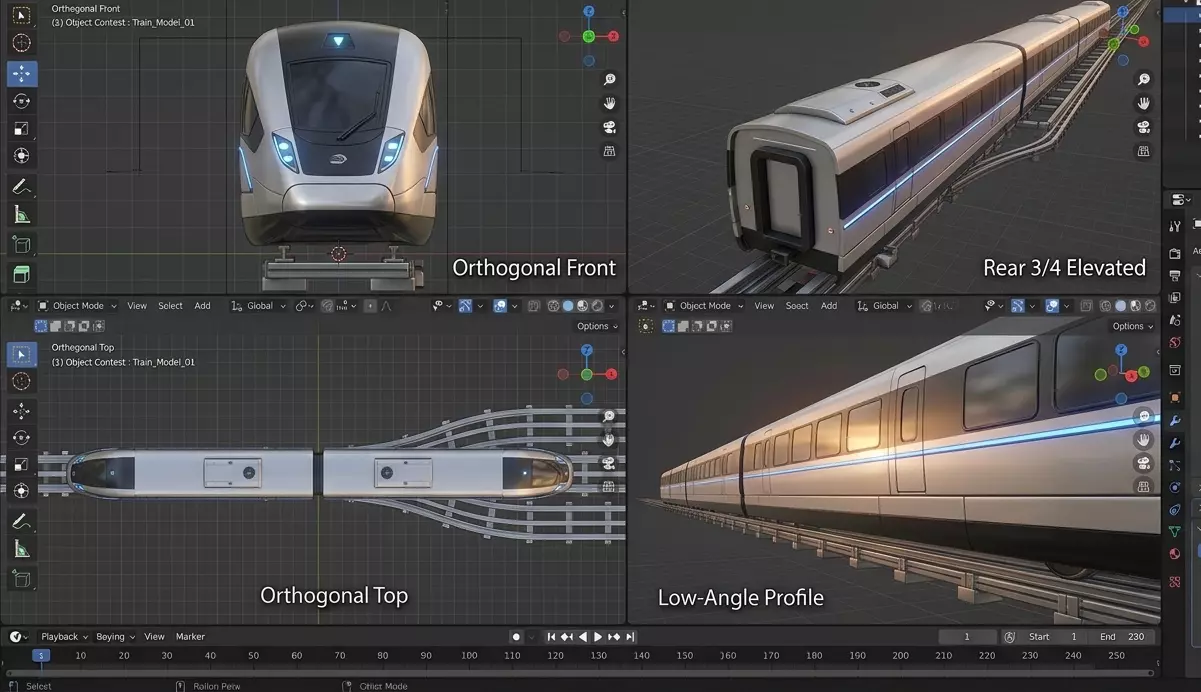The image size is (1201, 692).
Task: Click blue Z axis on front viewport gizmo
Action: [x=589, y=12]
